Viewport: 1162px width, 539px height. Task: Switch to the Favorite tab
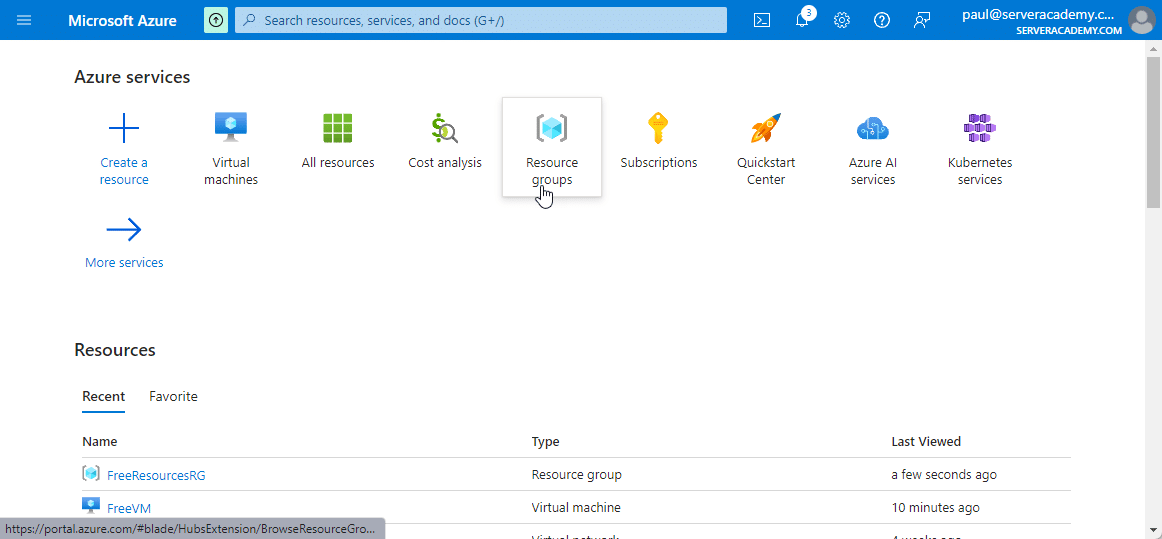tap(173, 396)
